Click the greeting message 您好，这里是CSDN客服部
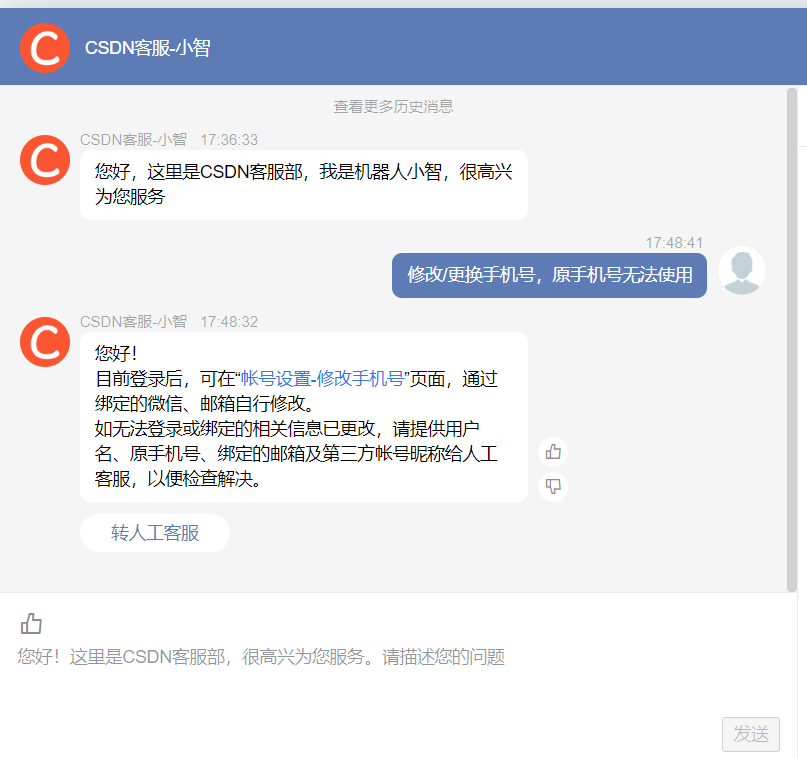This screenshot has height=758, width=807. point(304,185)
